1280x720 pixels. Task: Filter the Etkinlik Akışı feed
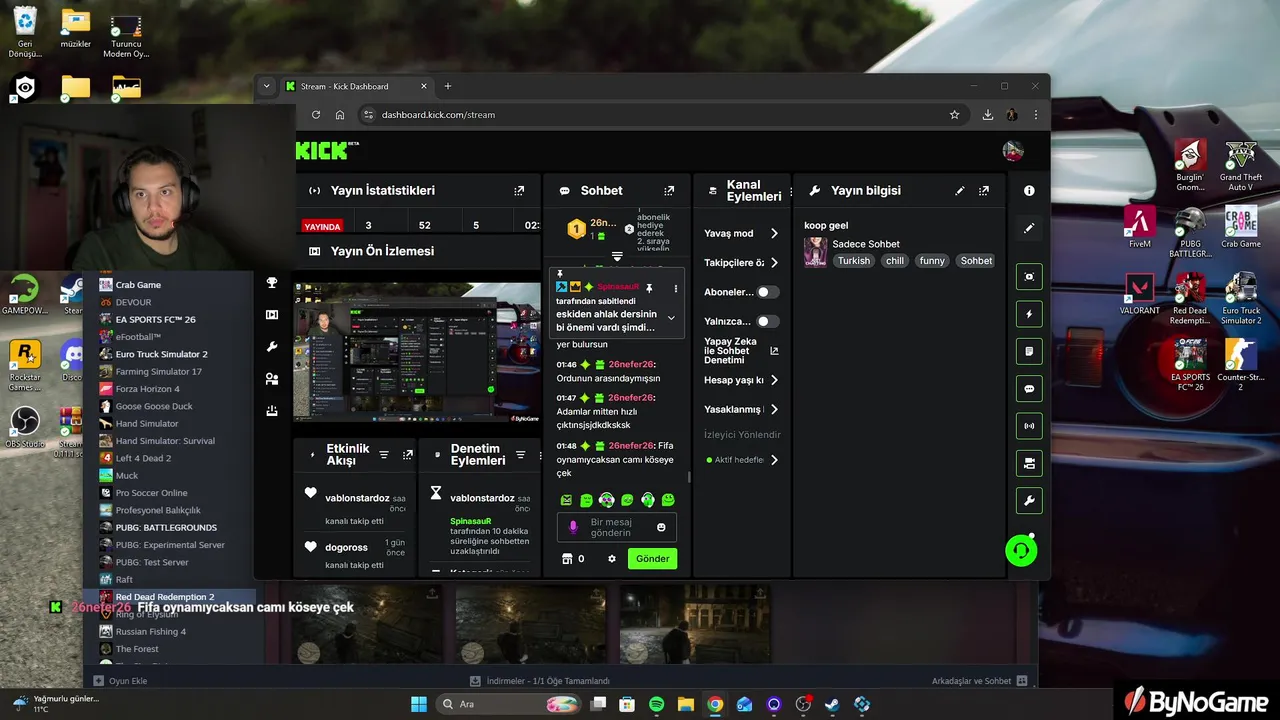click(x=384, y=455)
